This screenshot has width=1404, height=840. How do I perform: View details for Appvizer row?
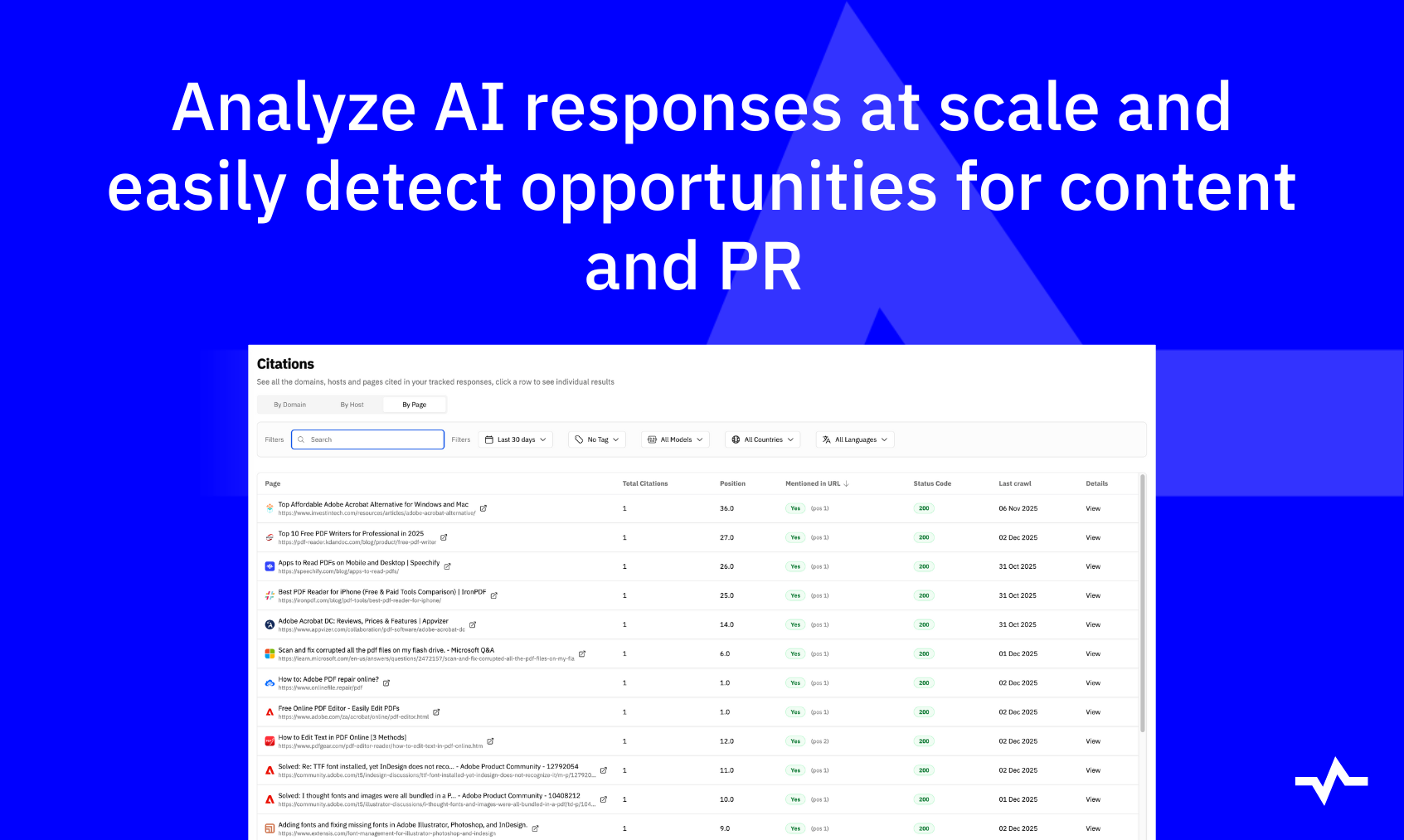[1093, 624]
